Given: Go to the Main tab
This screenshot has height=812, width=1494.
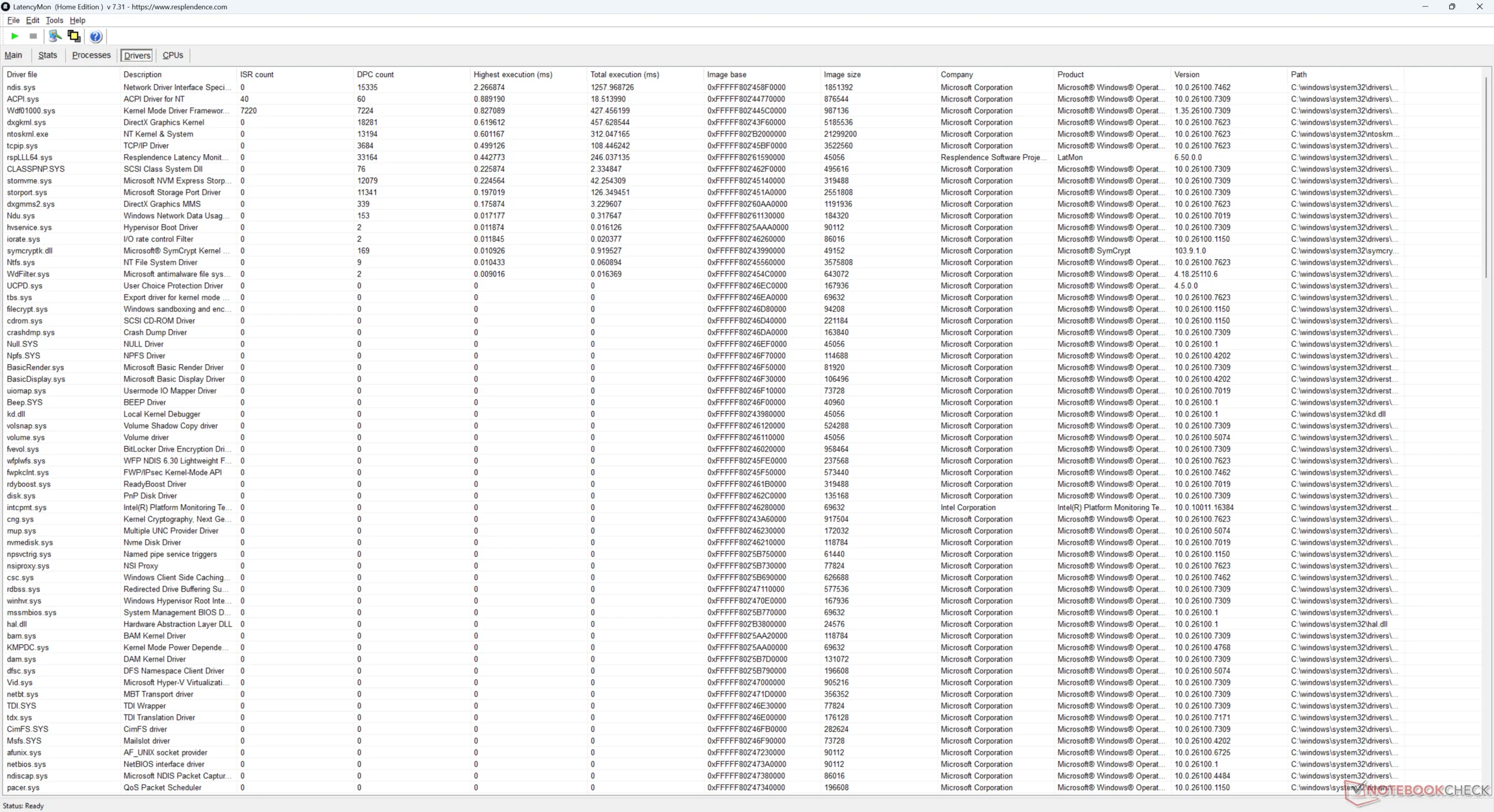Looking at the screenshot, I should [x=13, y=55].
